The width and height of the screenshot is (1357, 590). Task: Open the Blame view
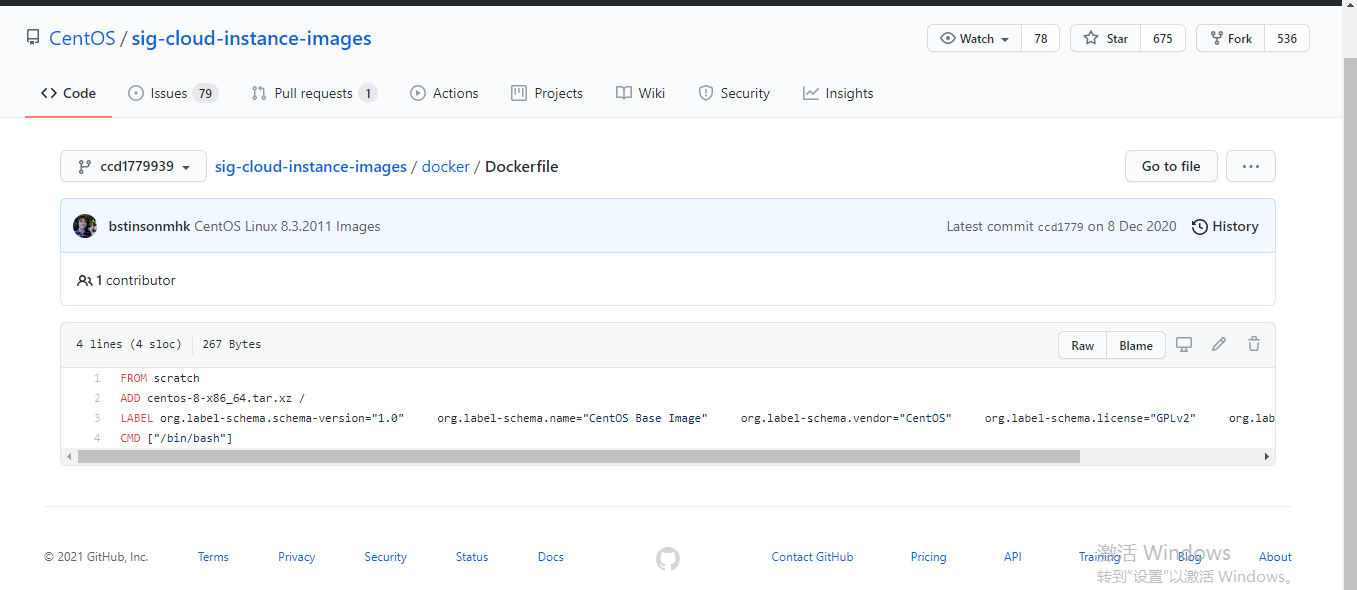[x=1136, y=345]
